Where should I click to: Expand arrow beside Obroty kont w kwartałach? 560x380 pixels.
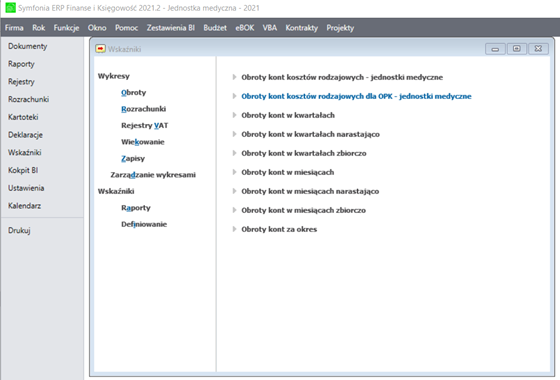[234, 115]
